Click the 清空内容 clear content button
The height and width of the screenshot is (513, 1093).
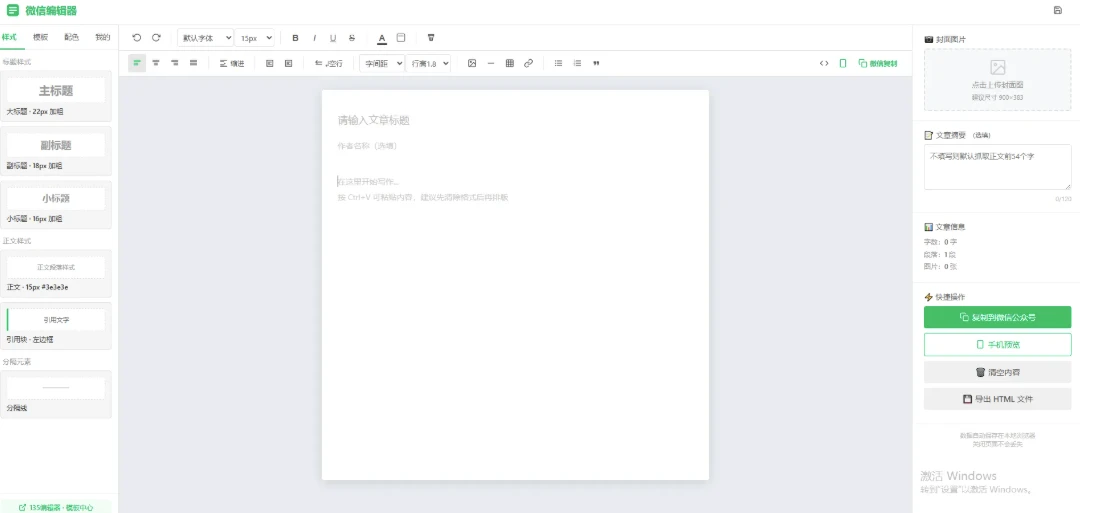pyautogui.click(x=998, y=372)
